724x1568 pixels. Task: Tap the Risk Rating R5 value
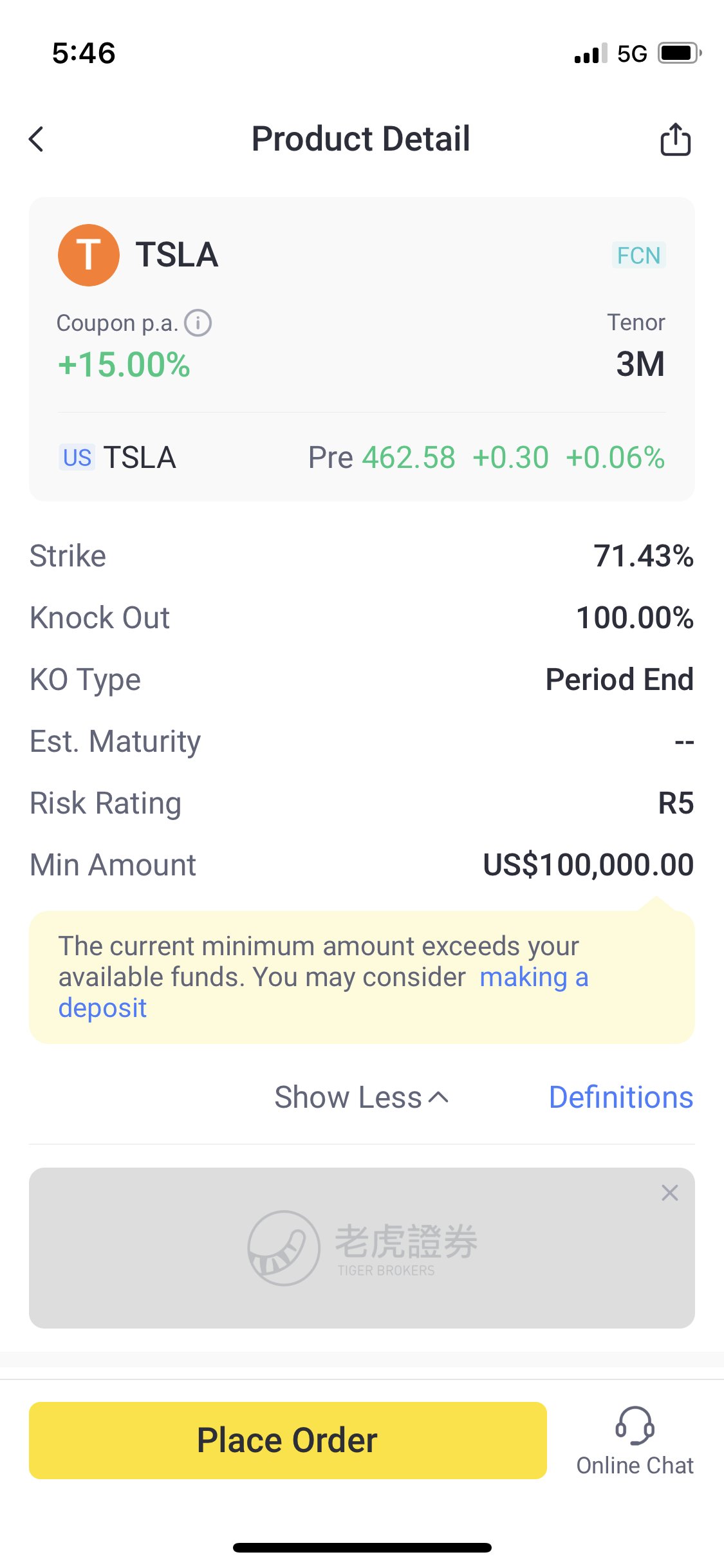pos(675,803)
